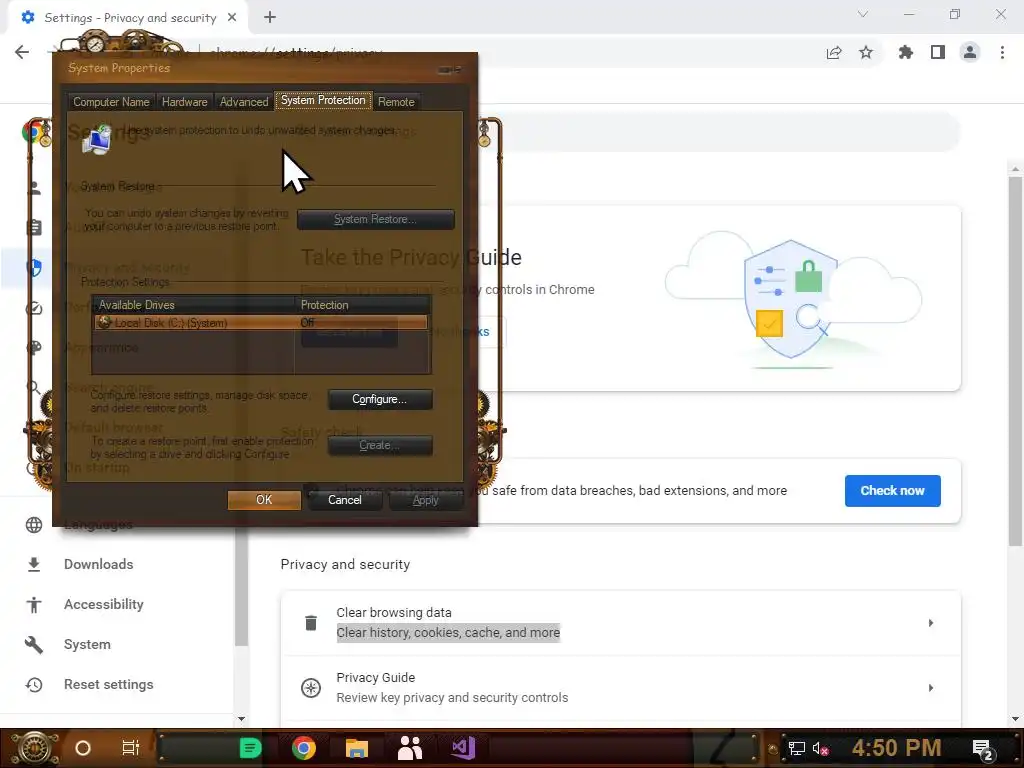
Task: Open Task View on taskbar
Action: [x=131, y=748]
